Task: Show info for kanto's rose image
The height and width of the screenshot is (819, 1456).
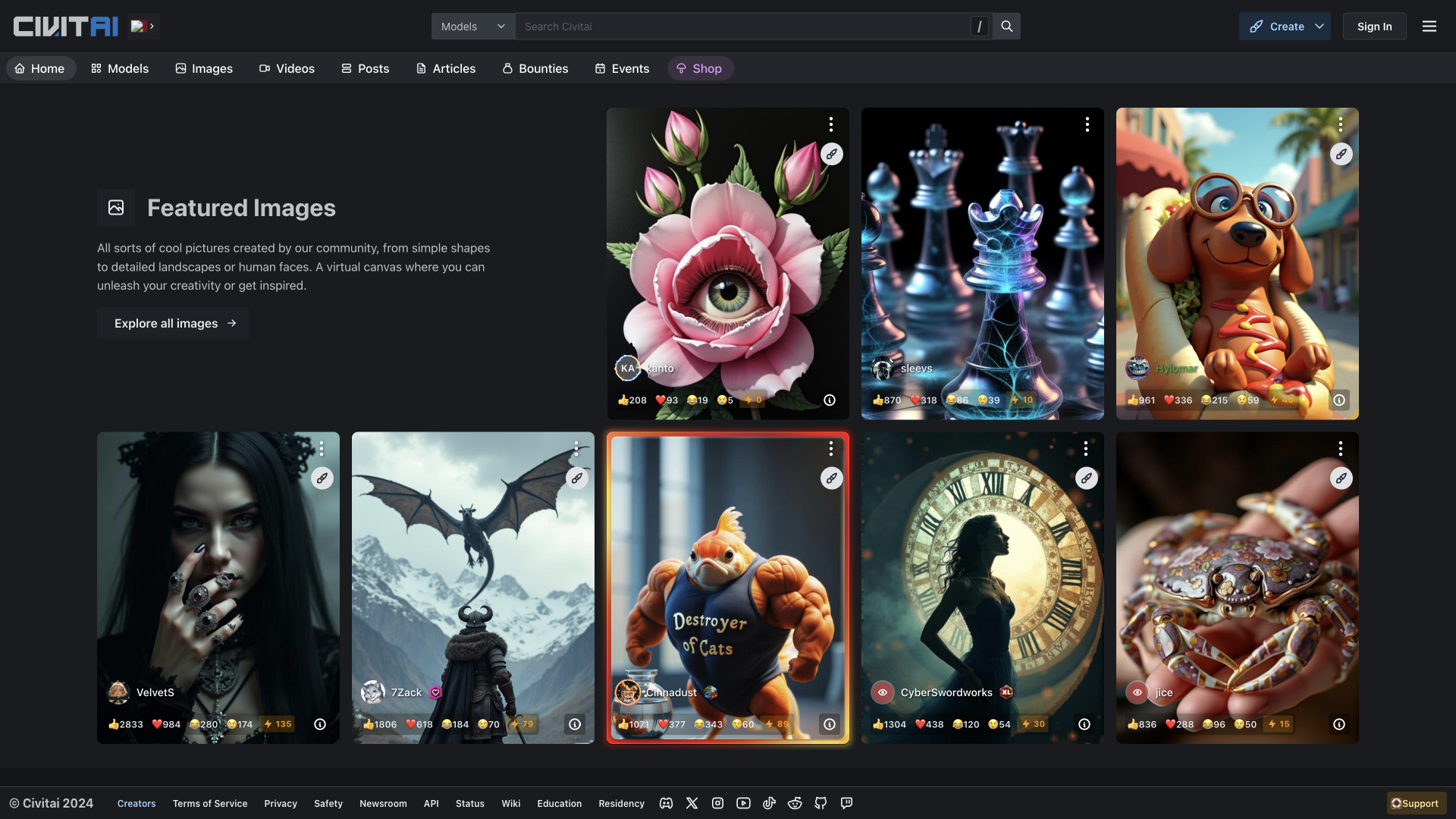Action: pos(830,400)
